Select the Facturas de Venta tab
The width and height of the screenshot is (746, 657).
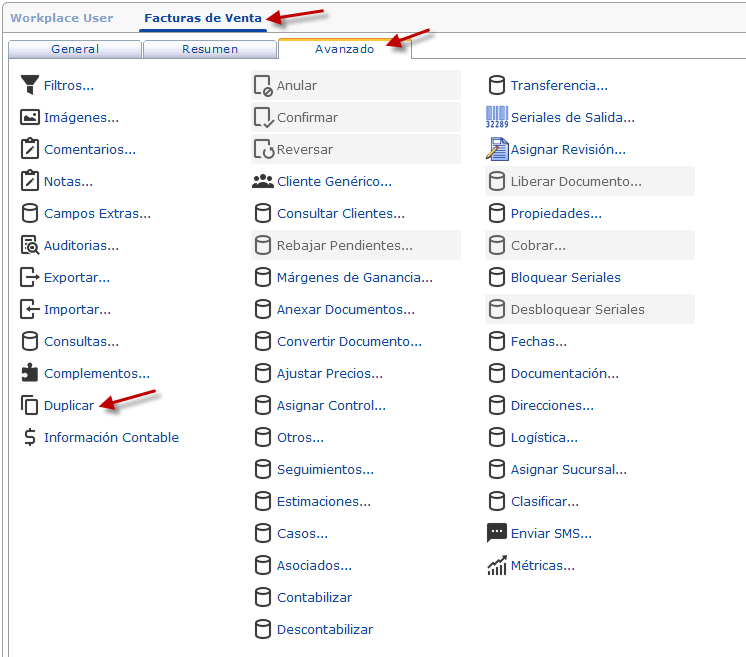click(203, 18)
